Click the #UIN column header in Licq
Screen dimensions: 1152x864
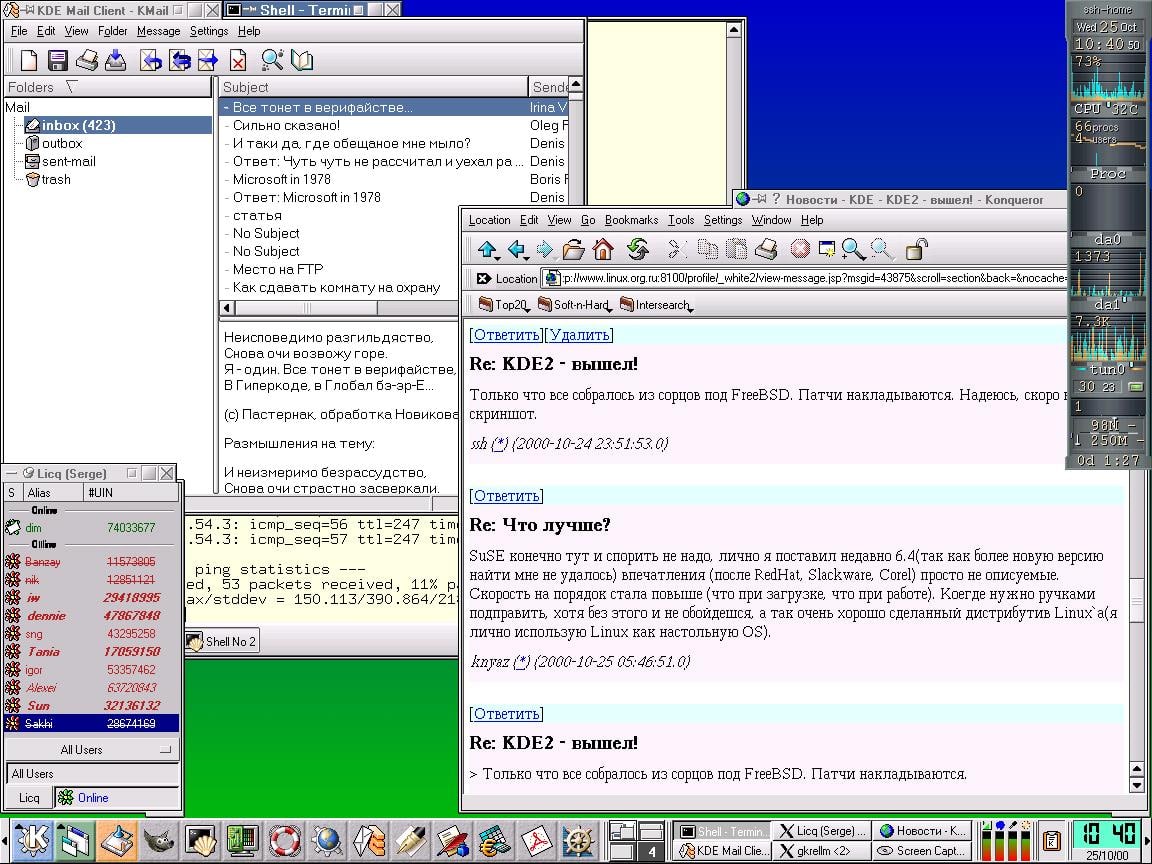coord(131,492)
